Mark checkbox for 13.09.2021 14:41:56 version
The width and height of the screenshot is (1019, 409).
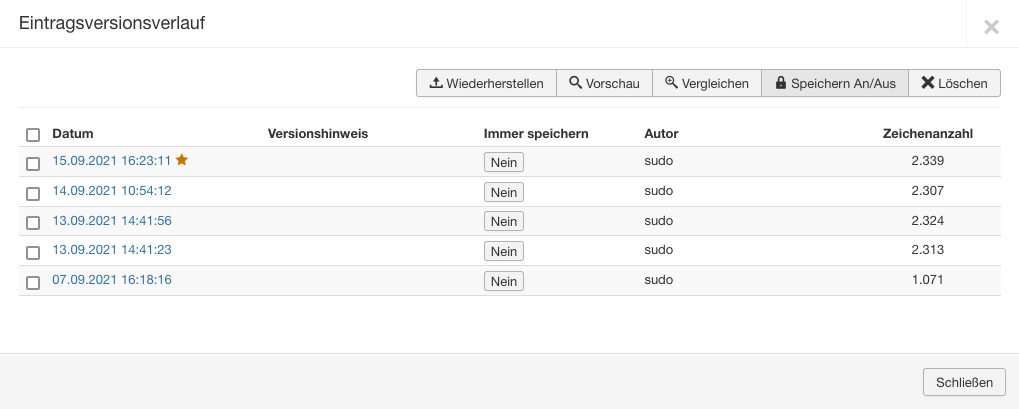33,223
